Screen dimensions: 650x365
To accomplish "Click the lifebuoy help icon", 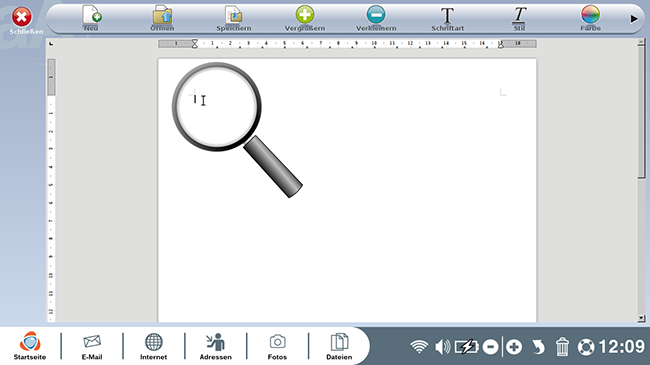I will pyautogui.click(x=586, y=347).
